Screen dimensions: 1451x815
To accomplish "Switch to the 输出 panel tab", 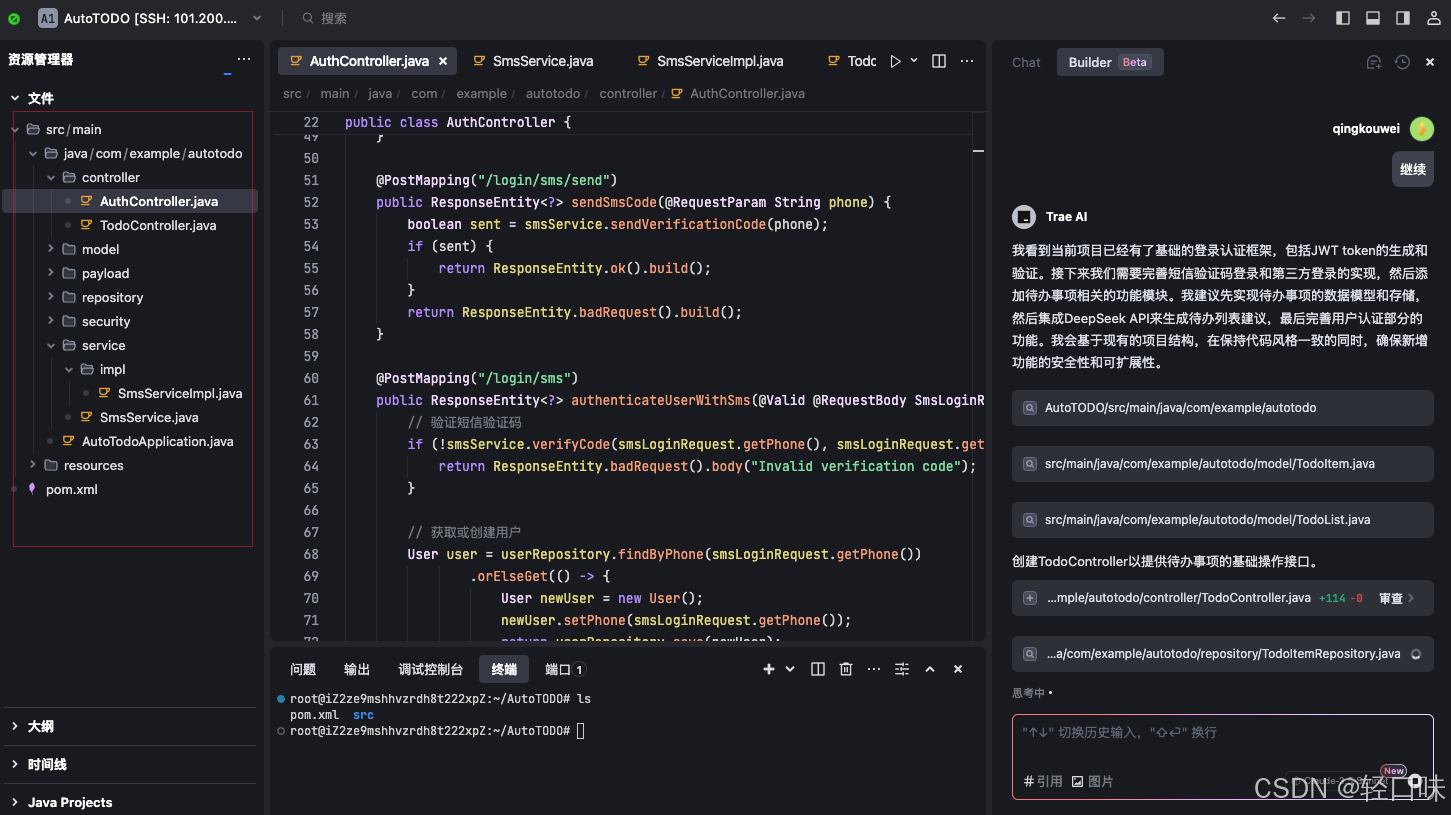I will pyautogui.click(x=357, y=669).
